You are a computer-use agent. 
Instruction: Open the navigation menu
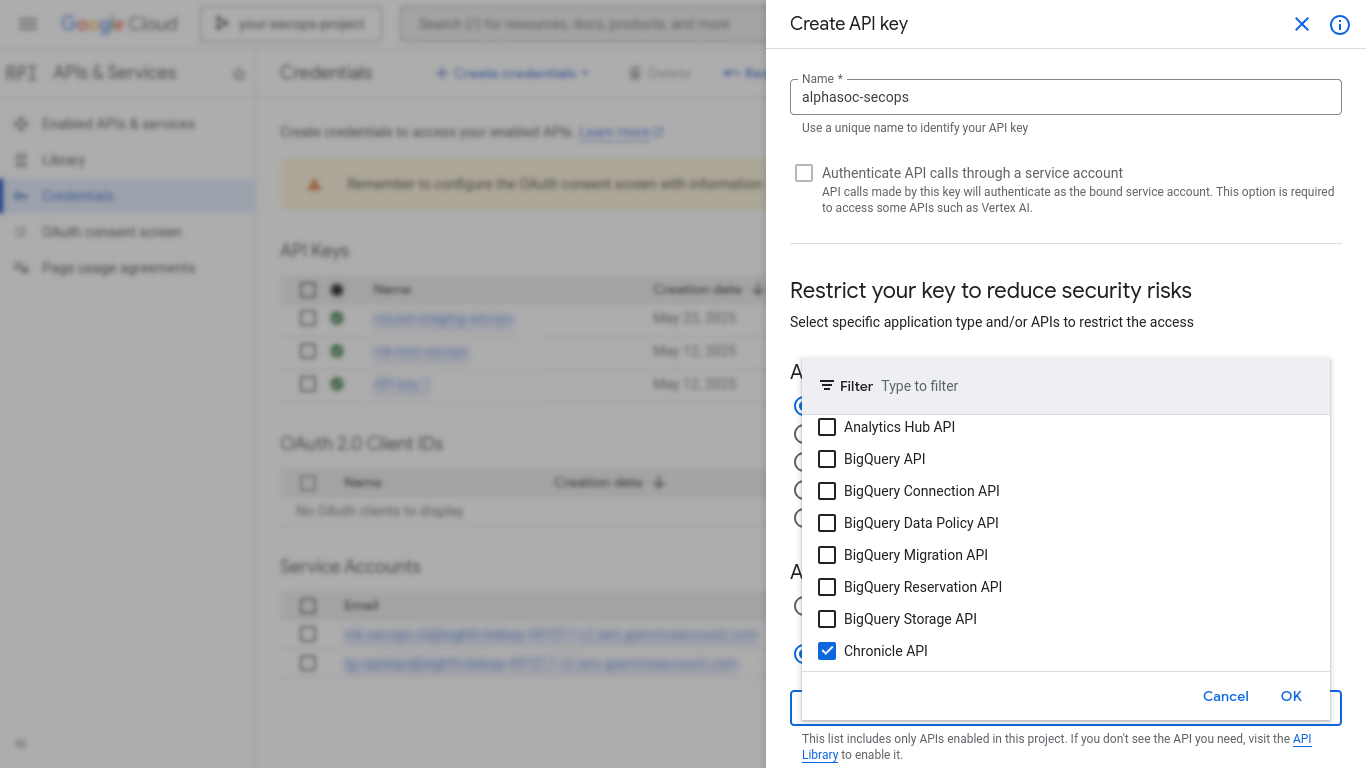click(27, 23)
